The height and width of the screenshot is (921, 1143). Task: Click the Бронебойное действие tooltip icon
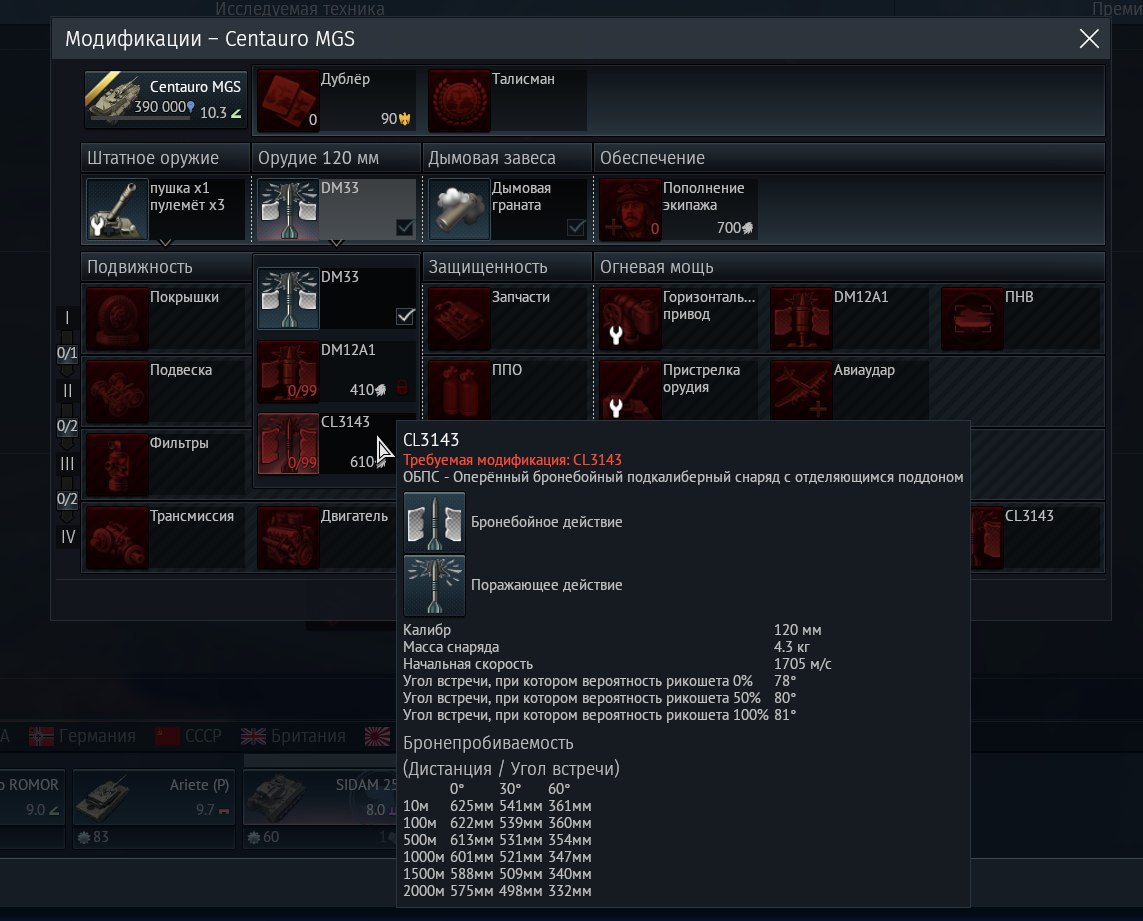(x=434, y=522)
